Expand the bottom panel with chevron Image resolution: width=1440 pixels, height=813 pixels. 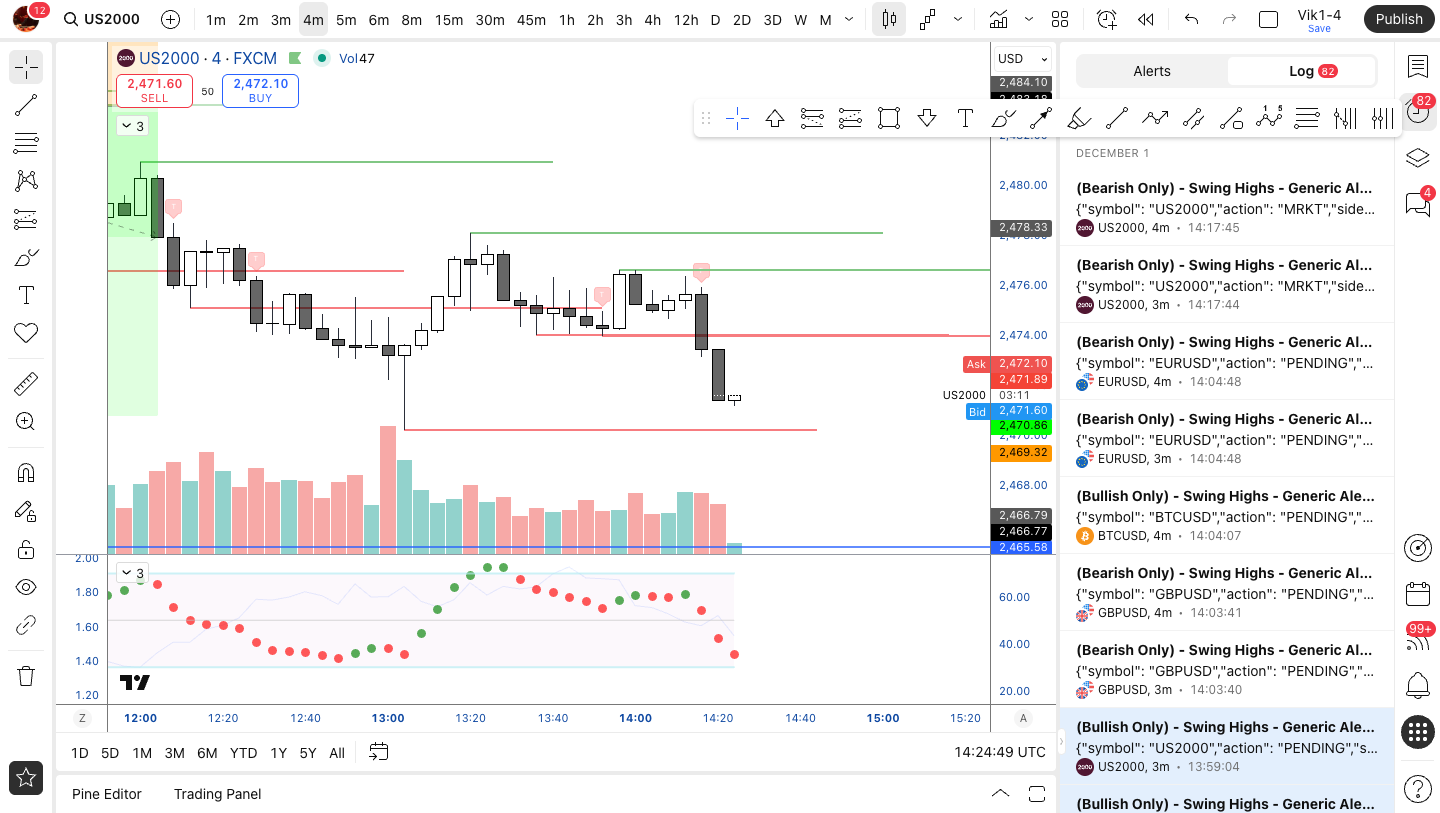tap(1000, 794)
